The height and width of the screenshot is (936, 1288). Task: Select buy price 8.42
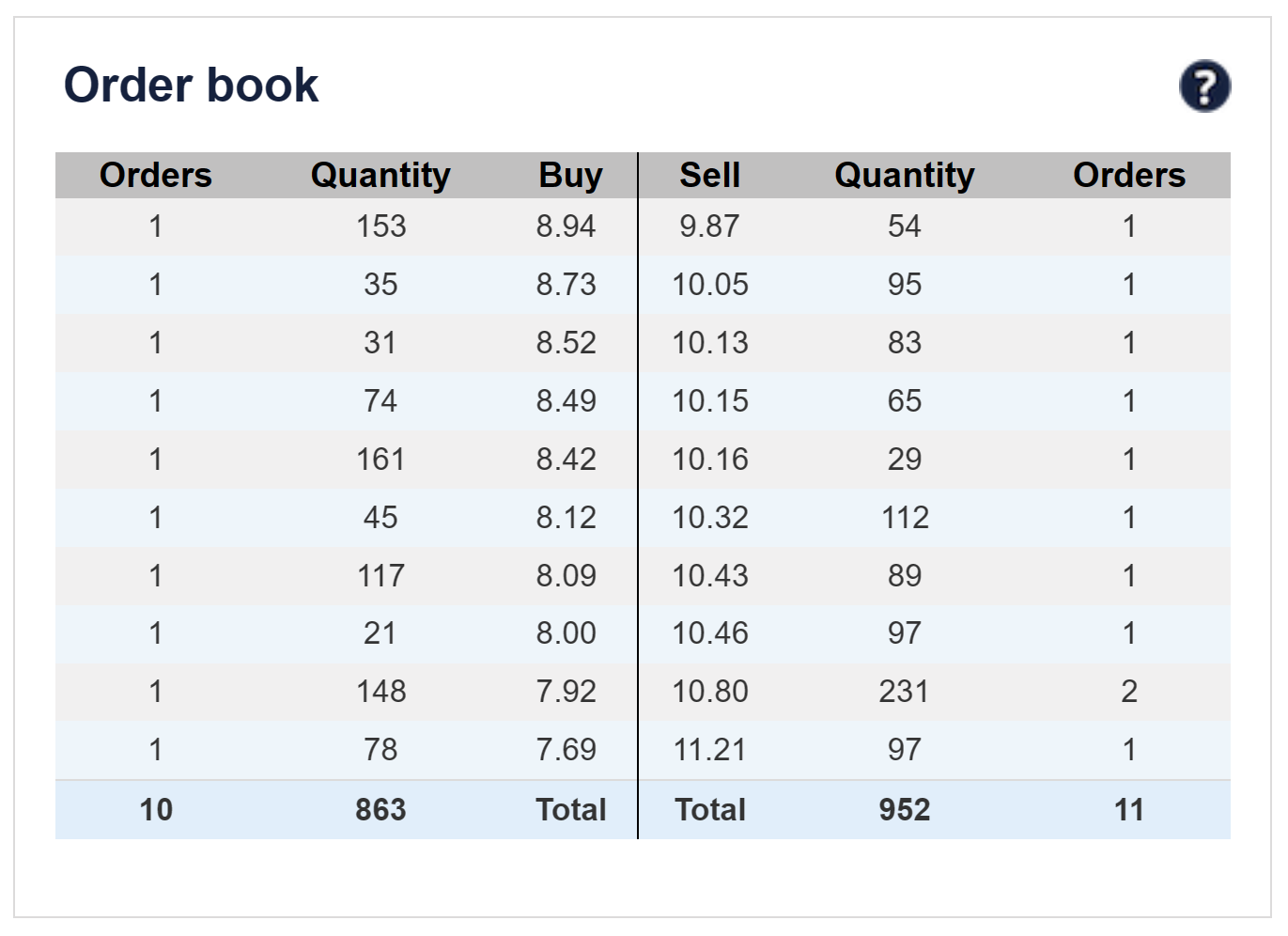click(x=566, y=460)
